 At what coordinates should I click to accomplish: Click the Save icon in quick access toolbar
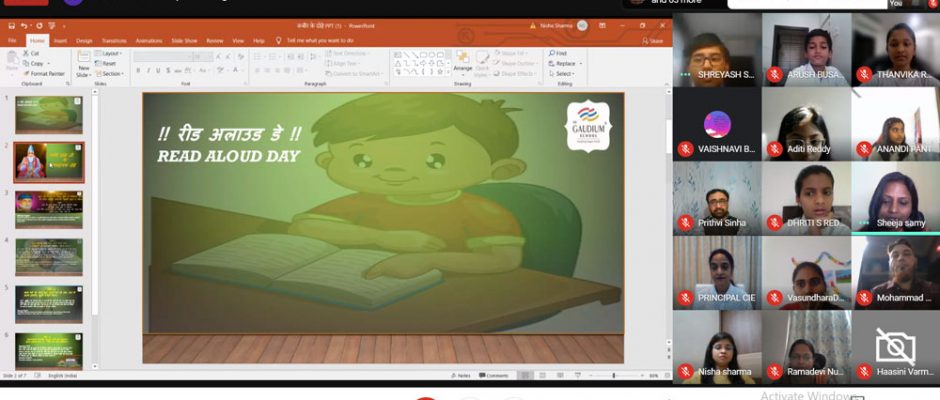point(11,25)
